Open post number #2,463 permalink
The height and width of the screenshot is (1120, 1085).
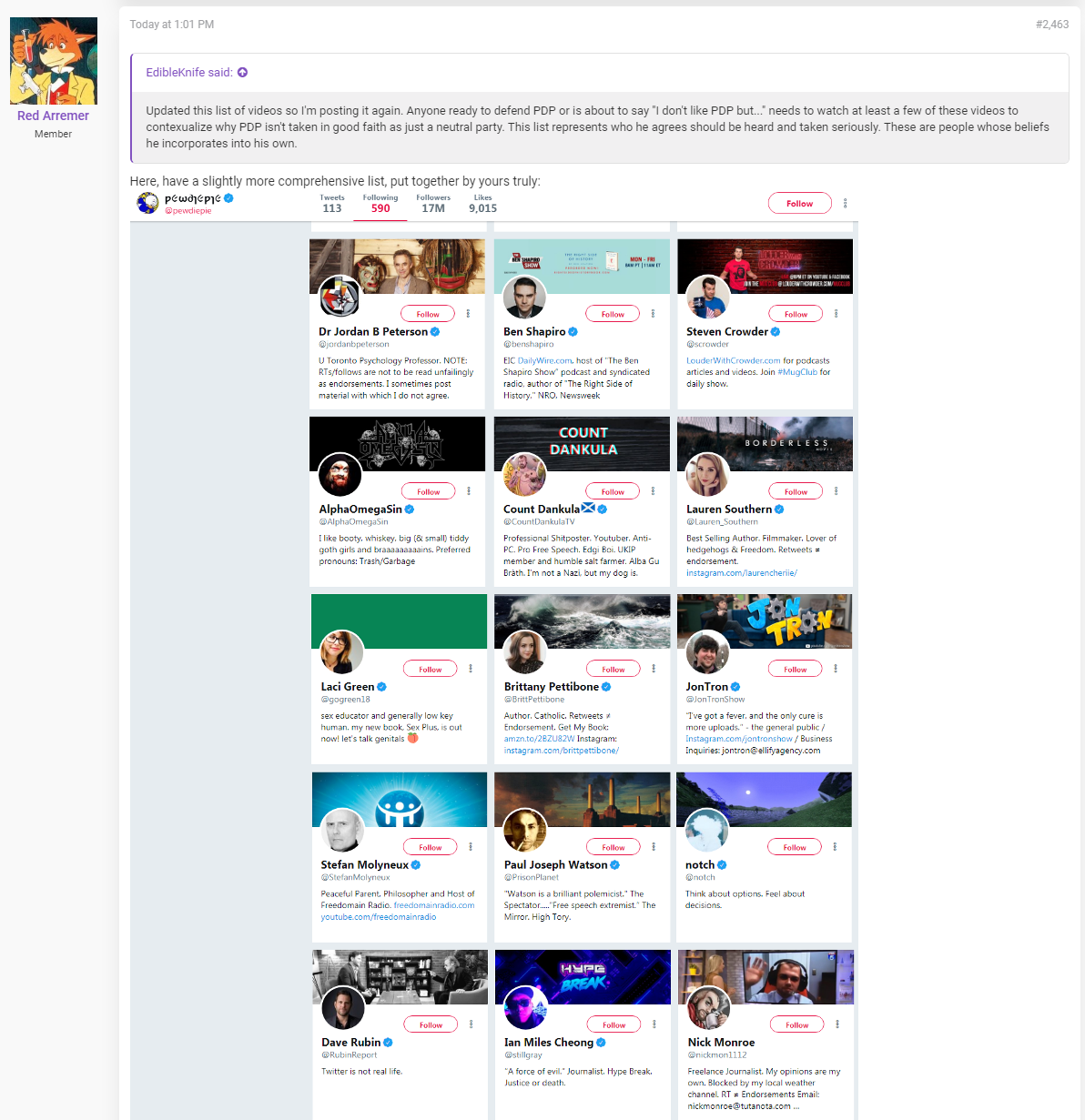tap(1052, 25)
